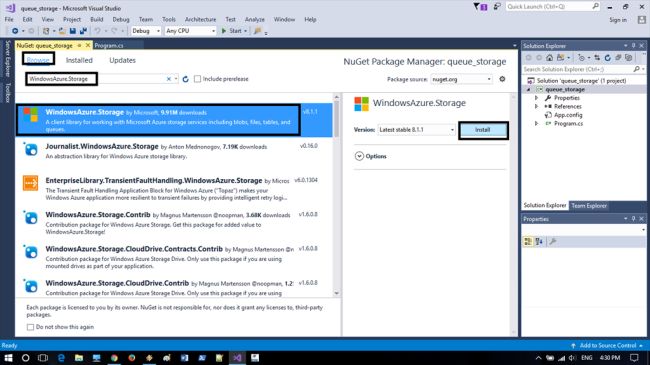The height and width of the screenshot is (365, 650).
Task: Click the Save All toolbar icon
Action: pyautogui.click(x=83, y=31)
